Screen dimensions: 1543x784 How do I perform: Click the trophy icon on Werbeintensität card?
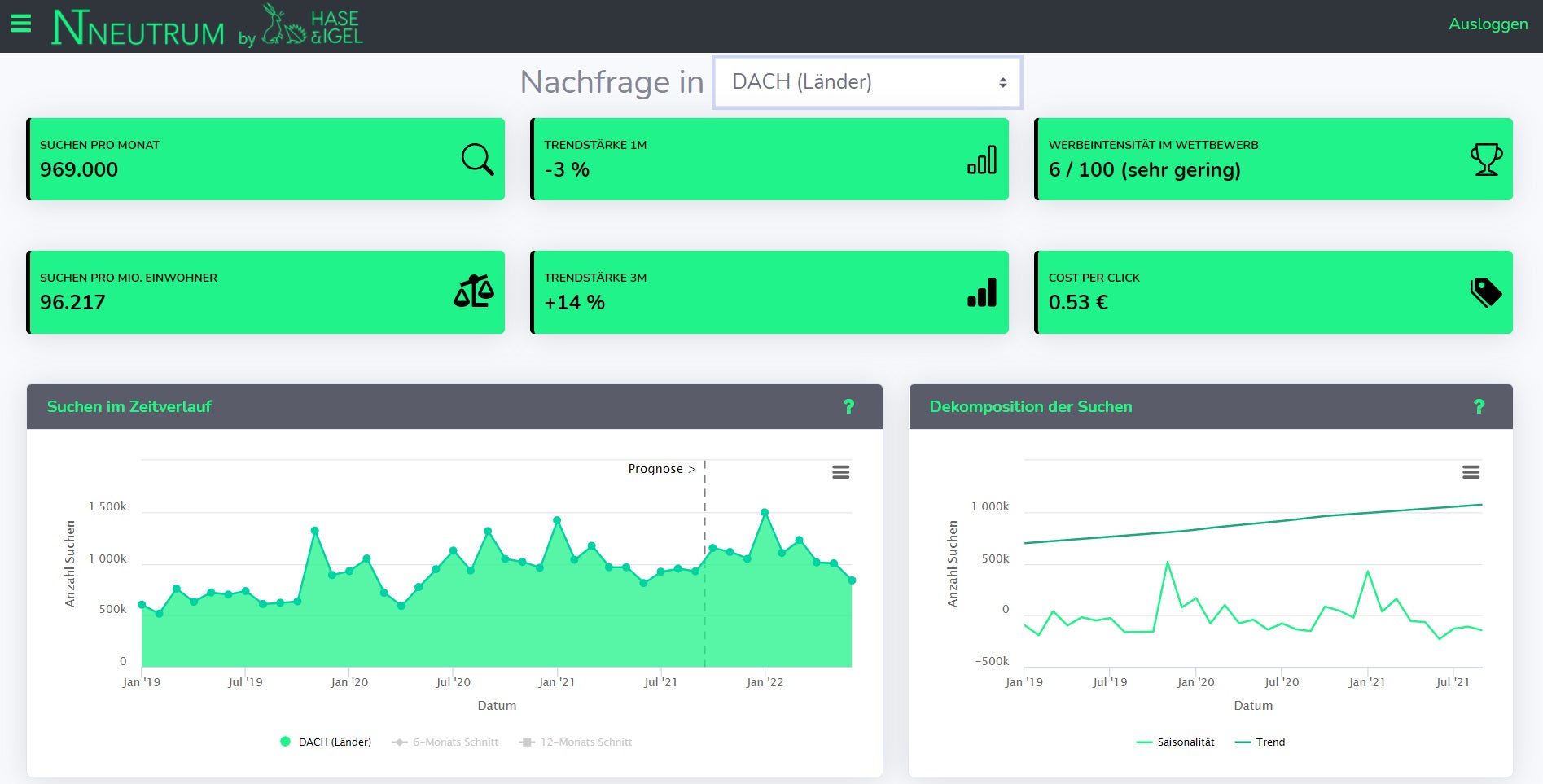tap(1486, 160)
